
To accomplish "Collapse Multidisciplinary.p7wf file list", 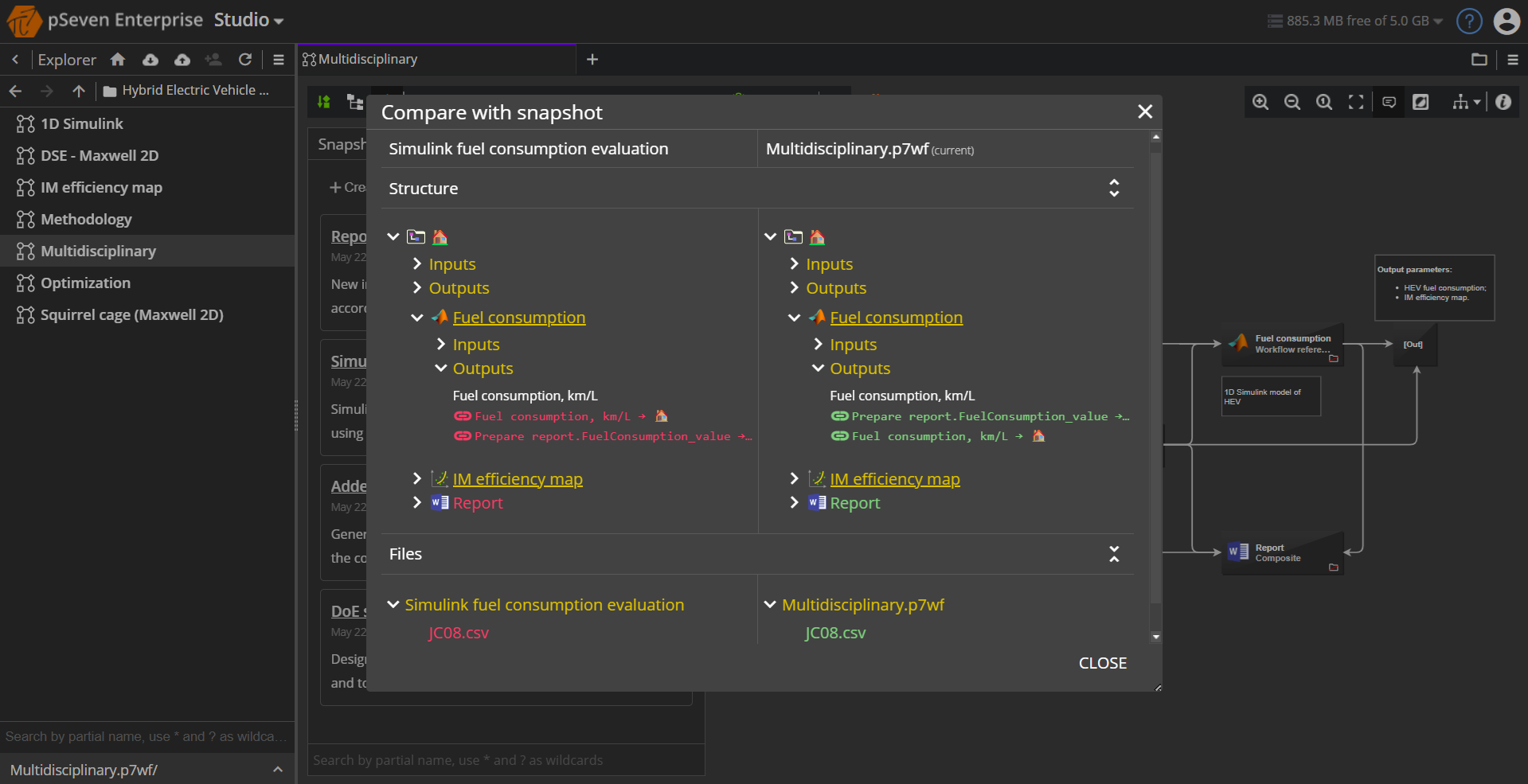I will point(770,604).
